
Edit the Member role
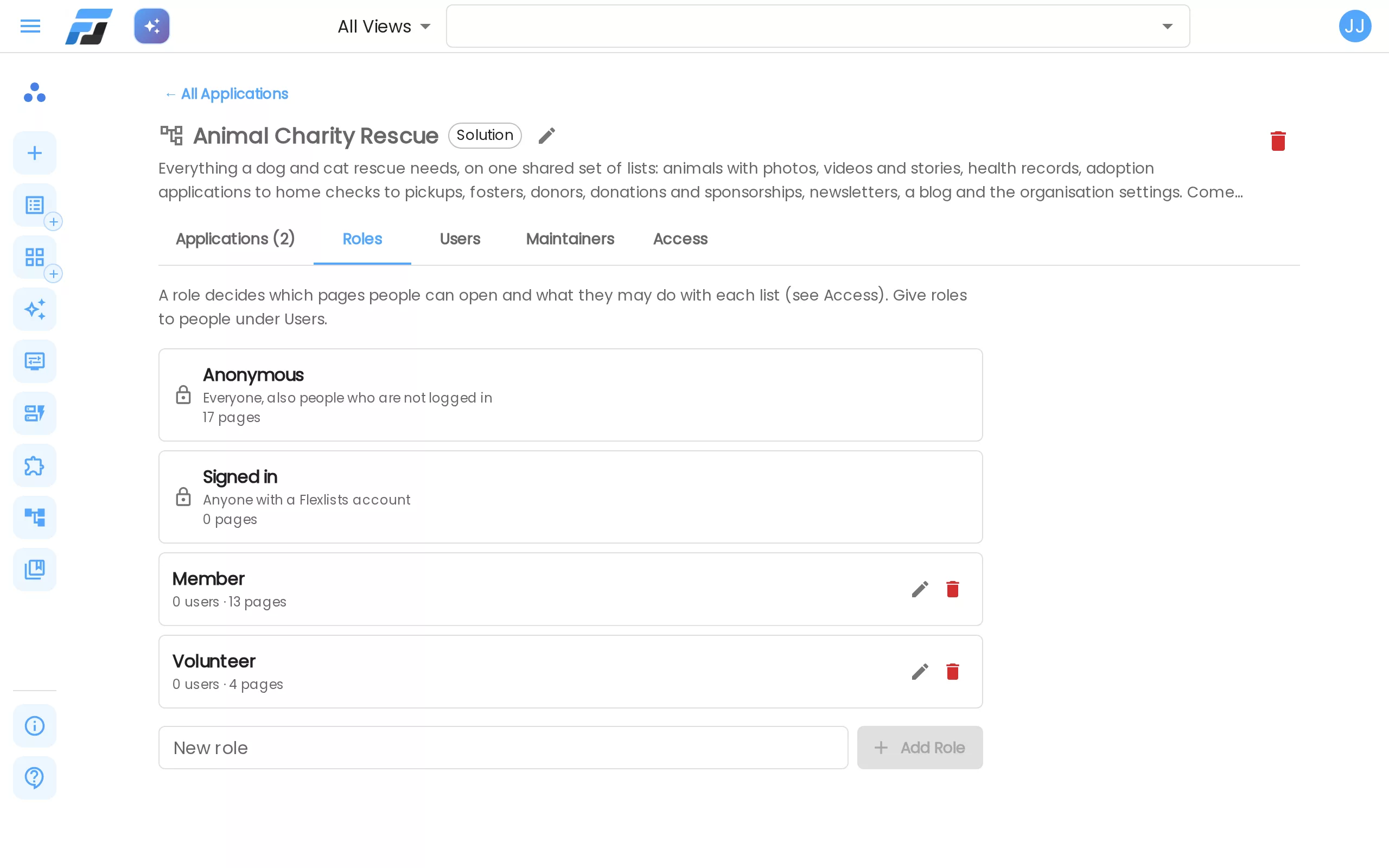coord(920,590)
